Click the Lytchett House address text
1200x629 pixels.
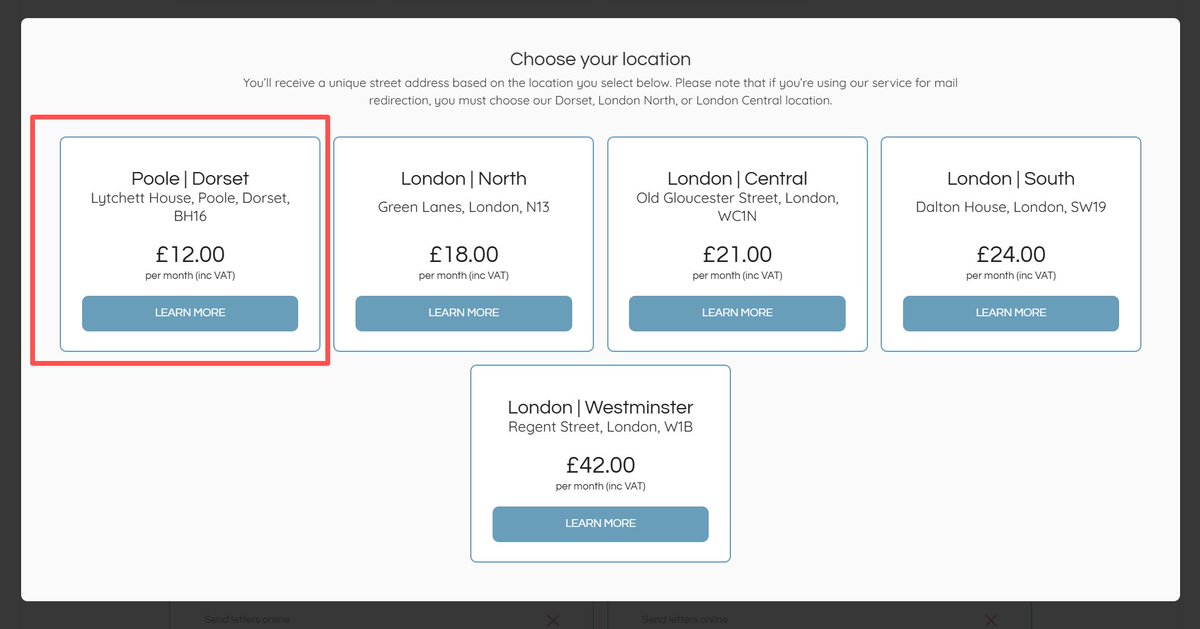click(x=190, y=207)
